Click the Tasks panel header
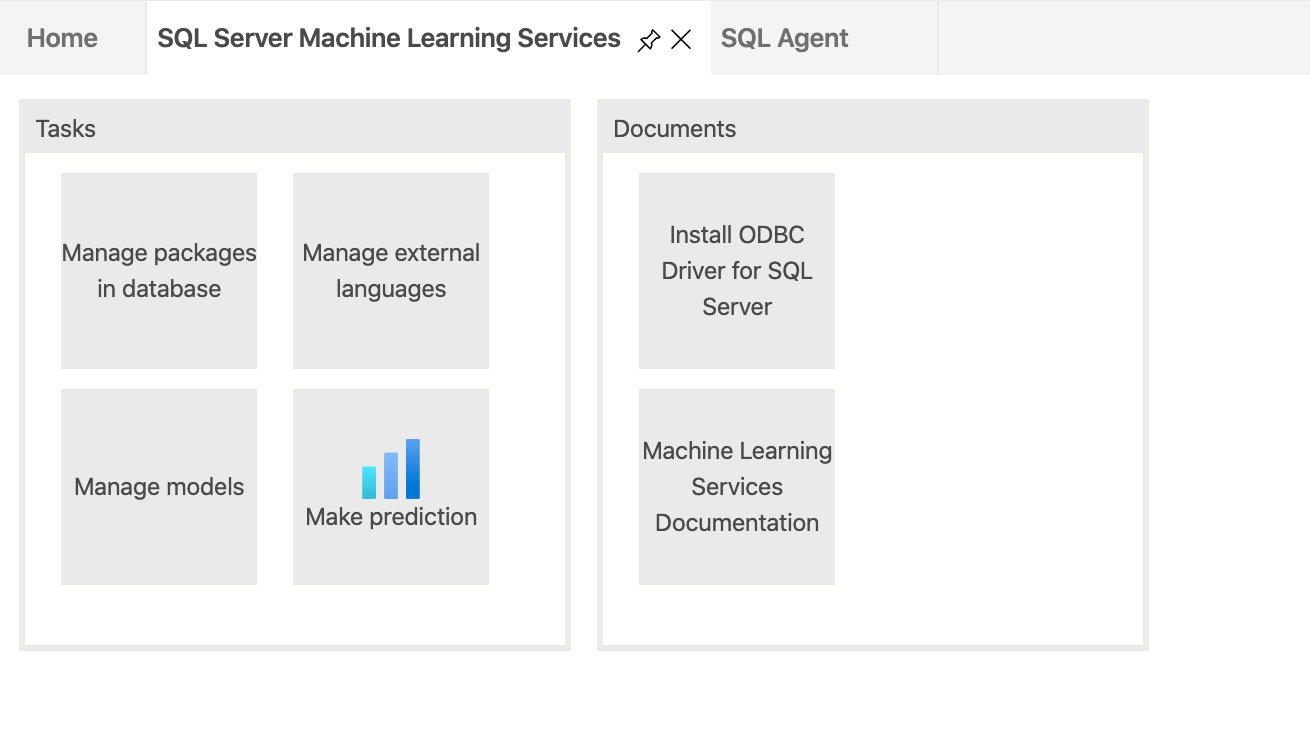1310x729 pixels. 295,128
